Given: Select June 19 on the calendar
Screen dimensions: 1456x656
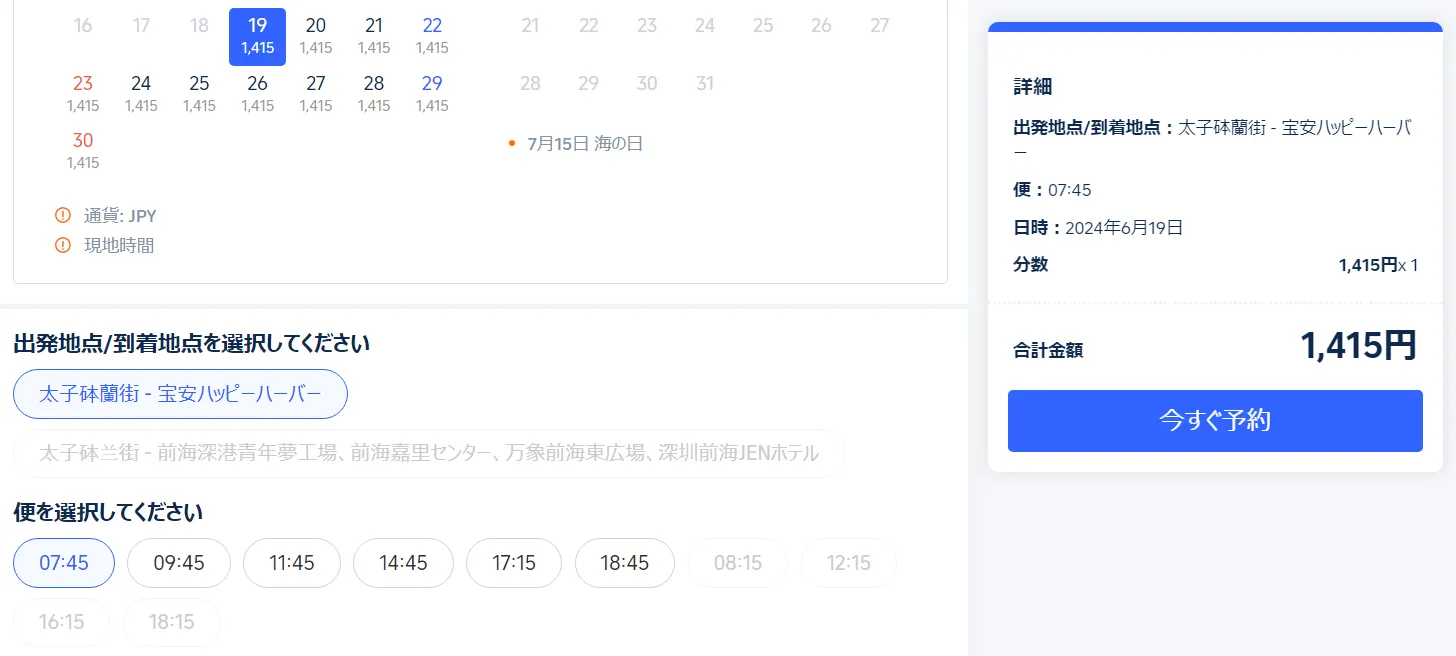Looking at the screenshot, I should click(x=257, y=36).
